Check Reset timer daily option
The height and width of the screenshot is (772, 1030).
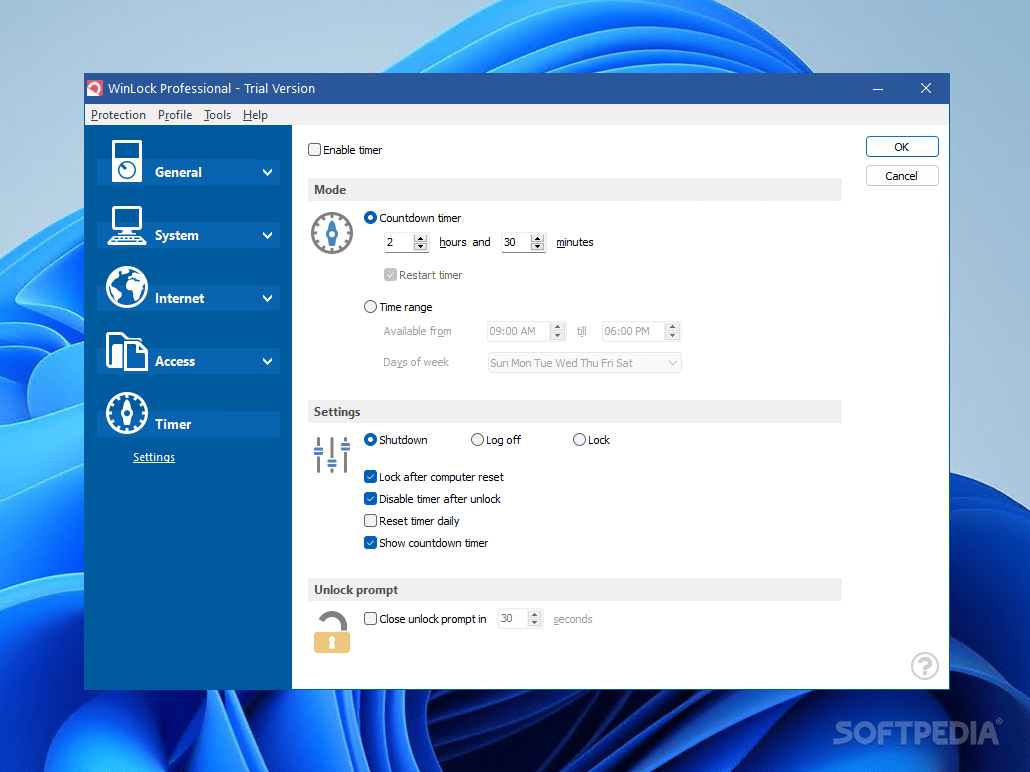tap(370, 521)
